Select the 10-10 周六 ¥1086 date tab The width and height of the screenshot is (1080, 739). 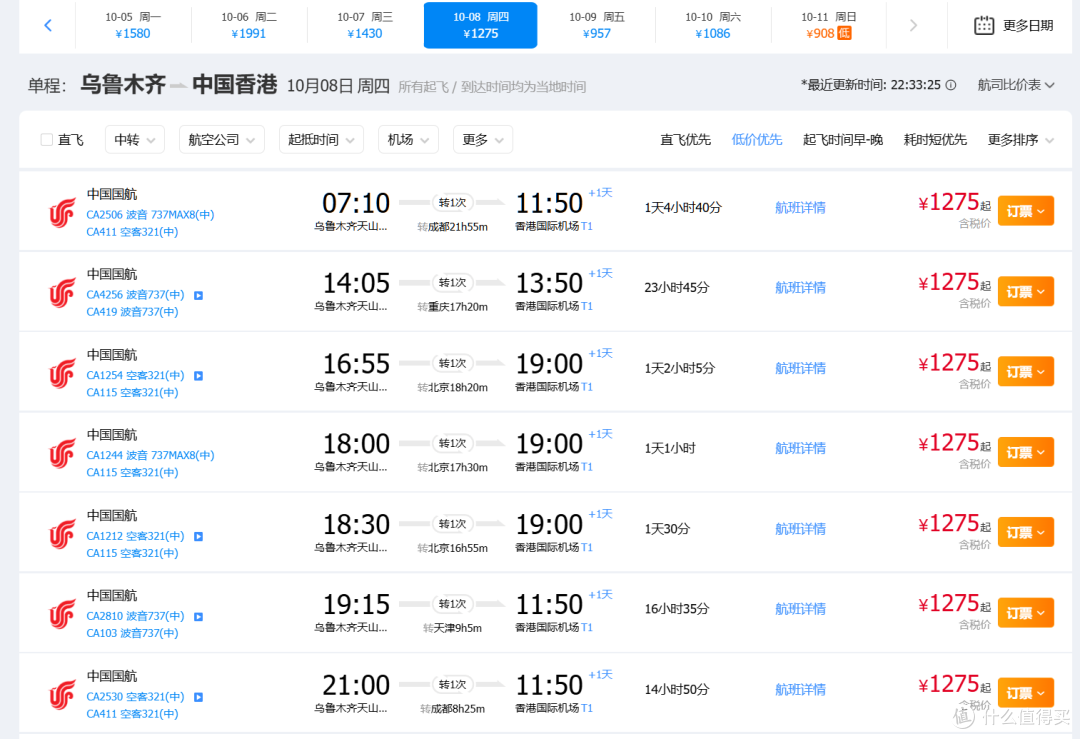click(713, 25)
